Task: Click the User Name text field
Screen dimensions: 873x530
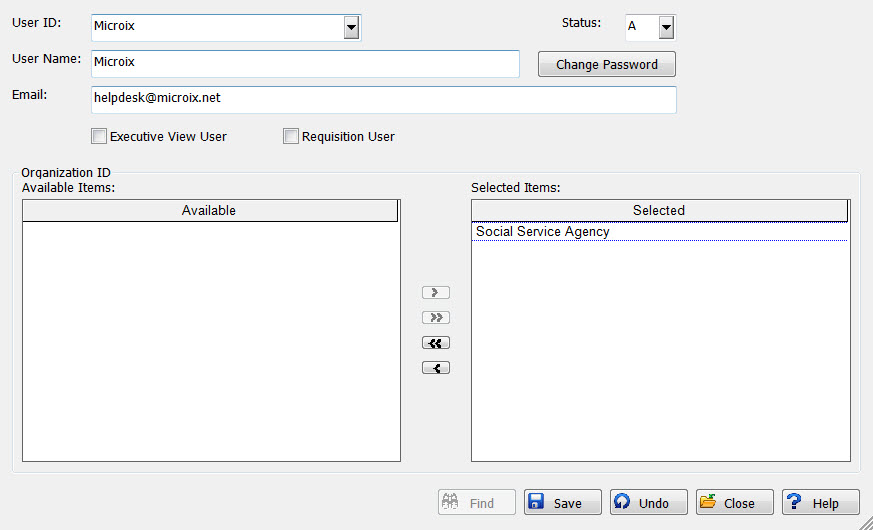Action: click(x=305, y=63)
